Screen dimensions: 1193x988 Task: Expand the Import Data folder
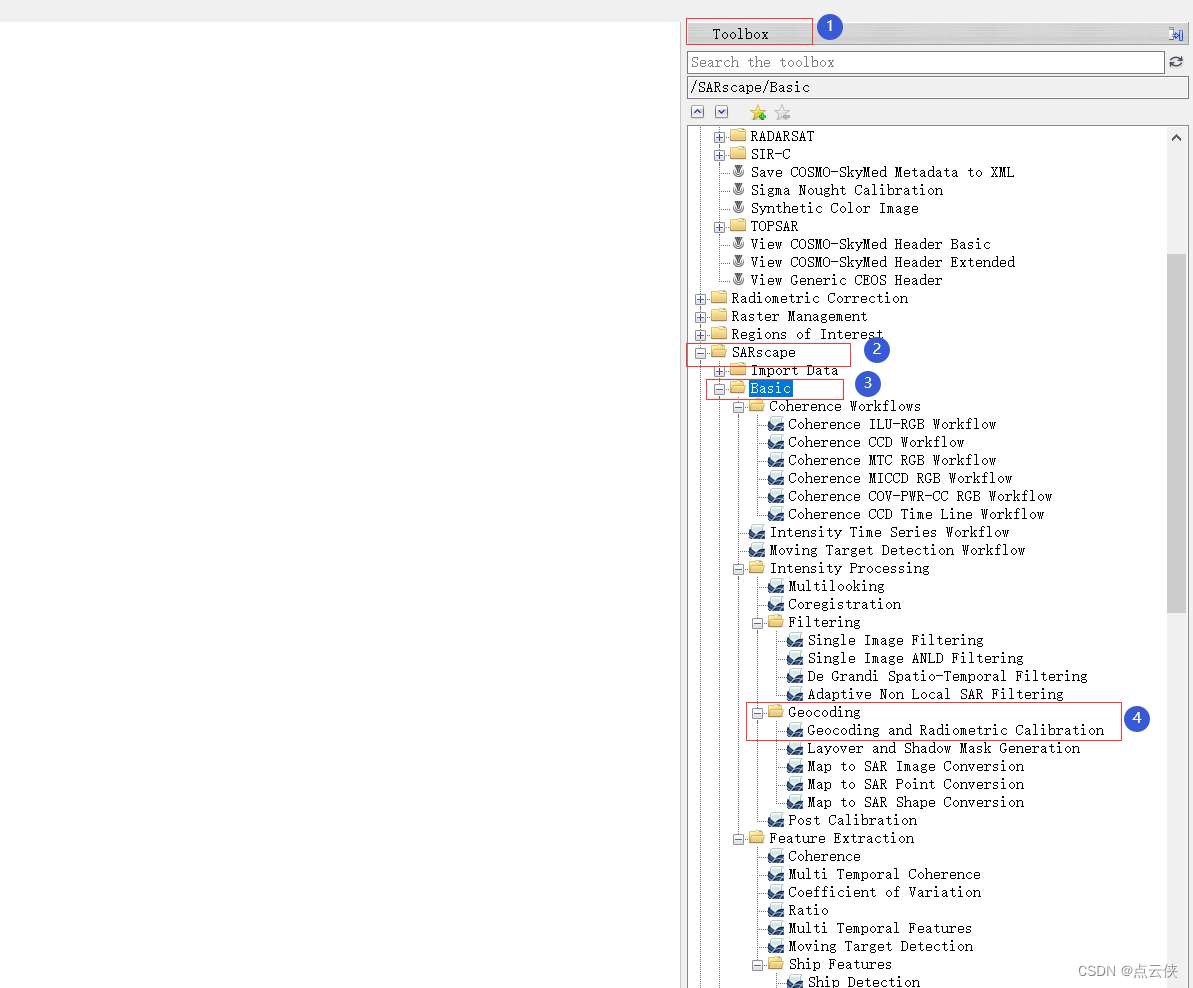pyautogui.click(x=719, y=371)
